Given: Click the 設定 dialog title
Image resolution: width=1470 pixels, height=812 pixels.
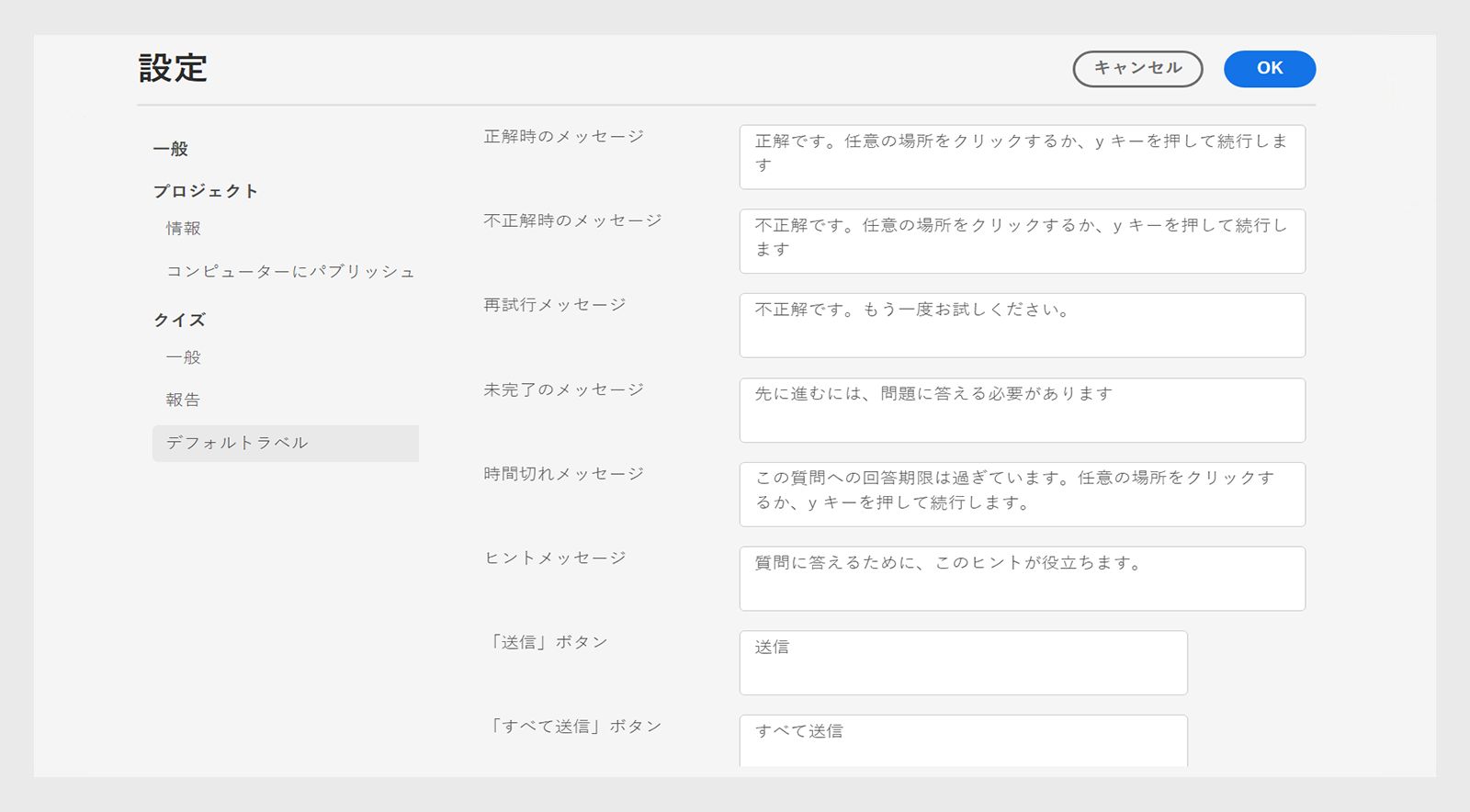Looking at the screenshot, I should [x=173, y=69].
